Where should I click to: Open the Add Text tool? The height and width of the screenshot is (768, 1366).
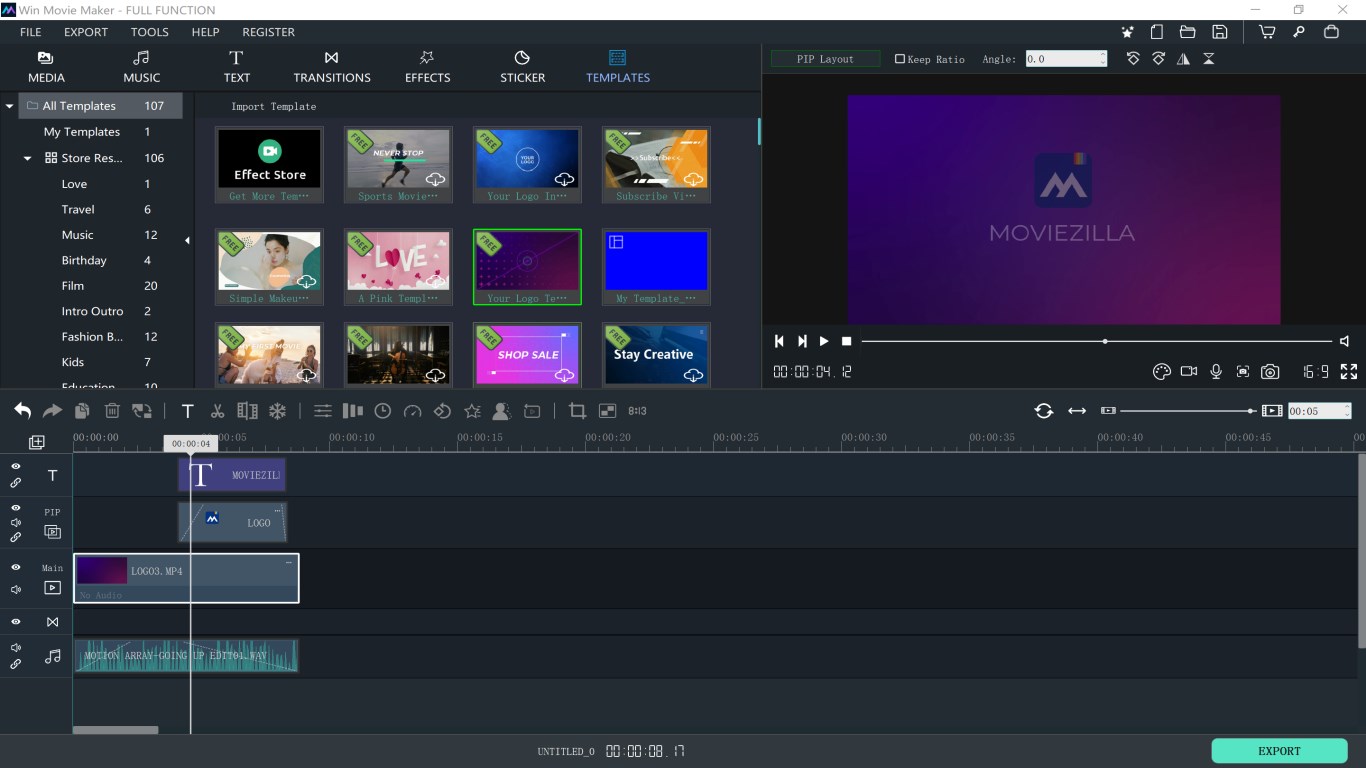(x=187, y=410)
